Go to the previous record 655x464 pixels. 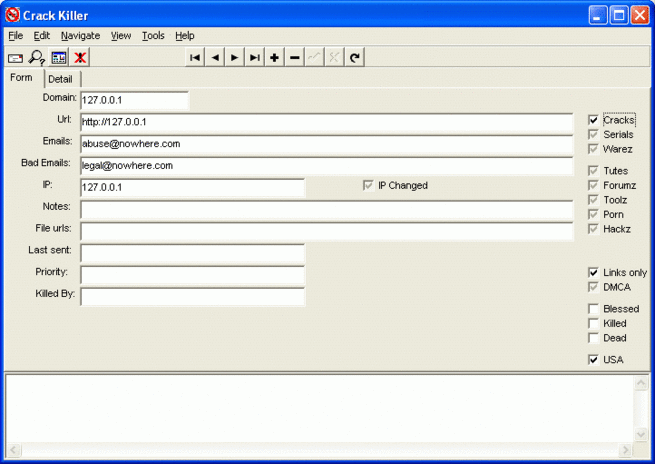215,58
